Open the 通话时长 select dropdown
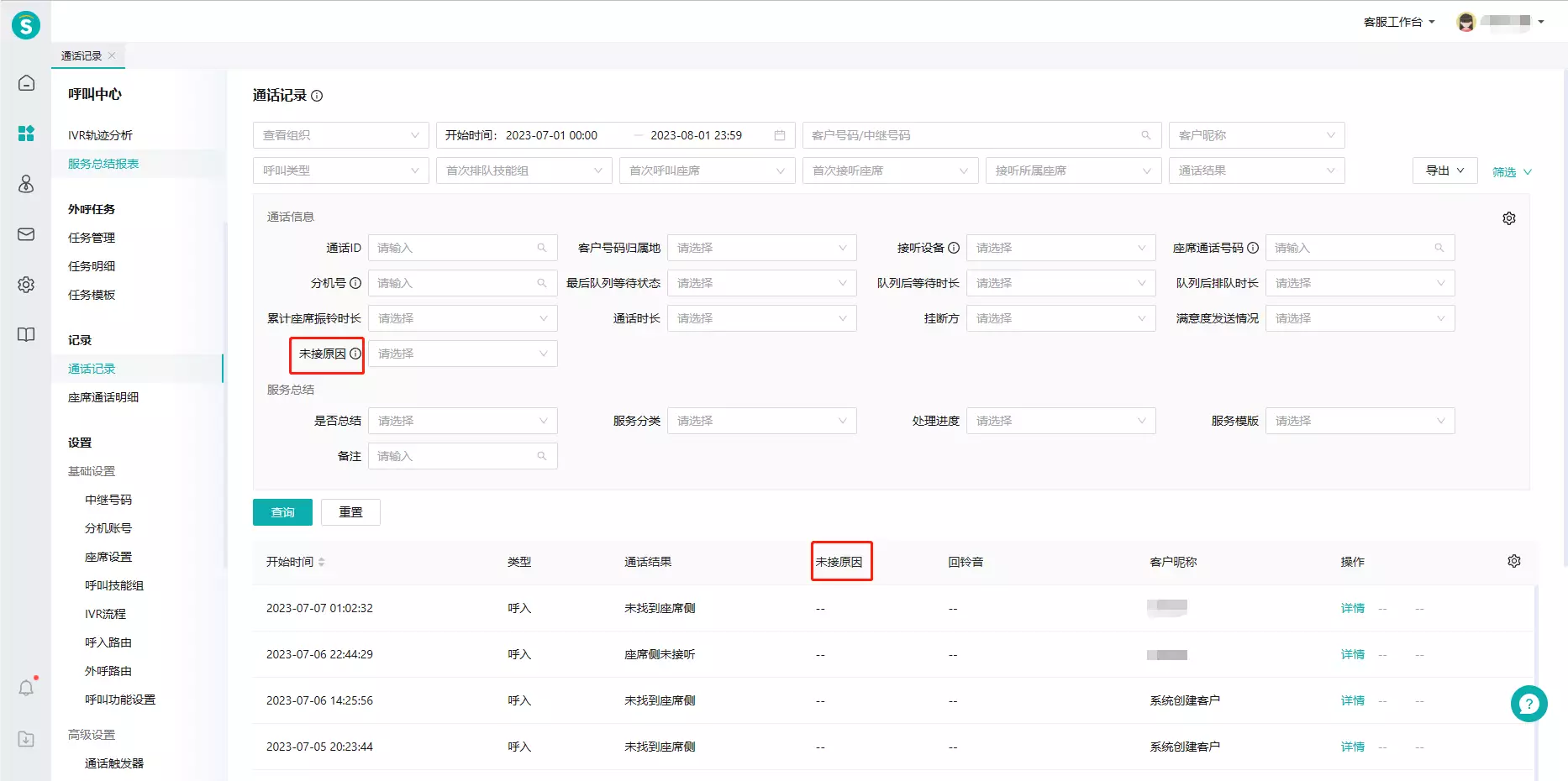This screenshot has height=781, width=1568. [x=762, y=318]
